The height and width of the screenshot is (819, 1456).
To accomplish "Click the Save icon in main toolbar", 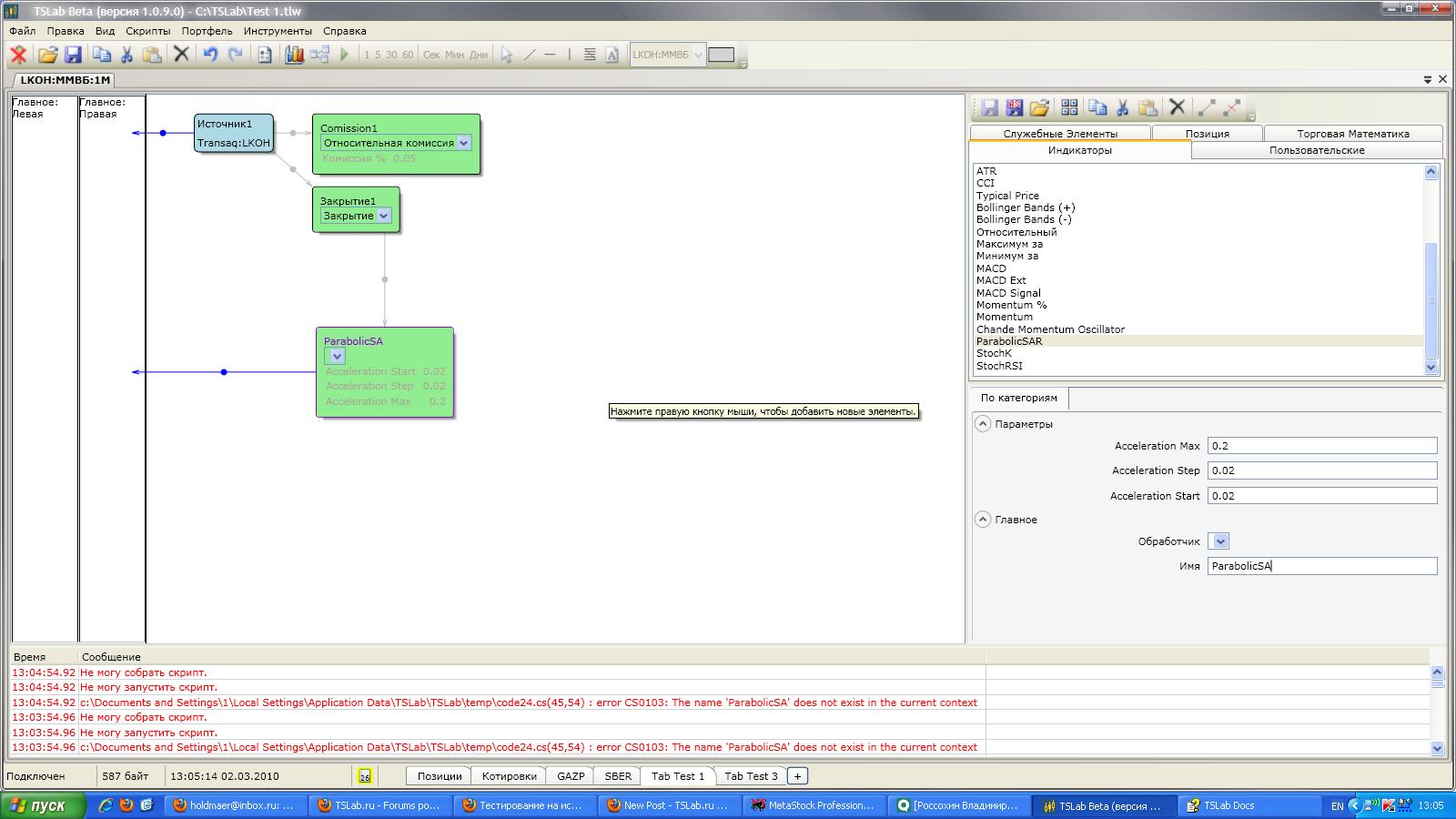I will coord(73,55).
